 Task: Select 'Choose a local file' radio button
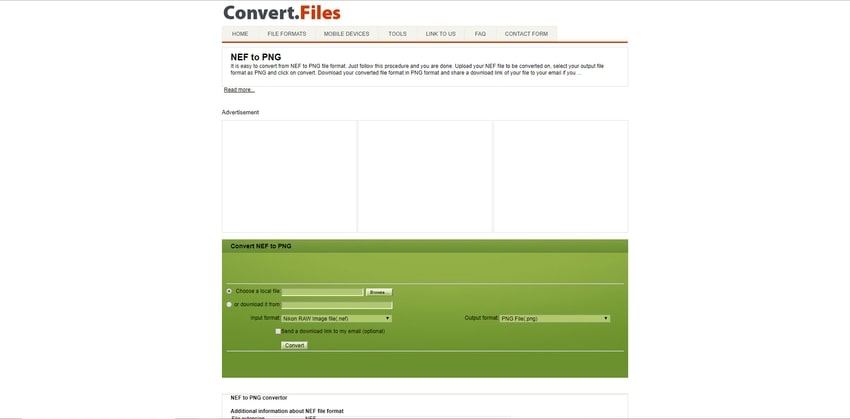click(229, 291)
